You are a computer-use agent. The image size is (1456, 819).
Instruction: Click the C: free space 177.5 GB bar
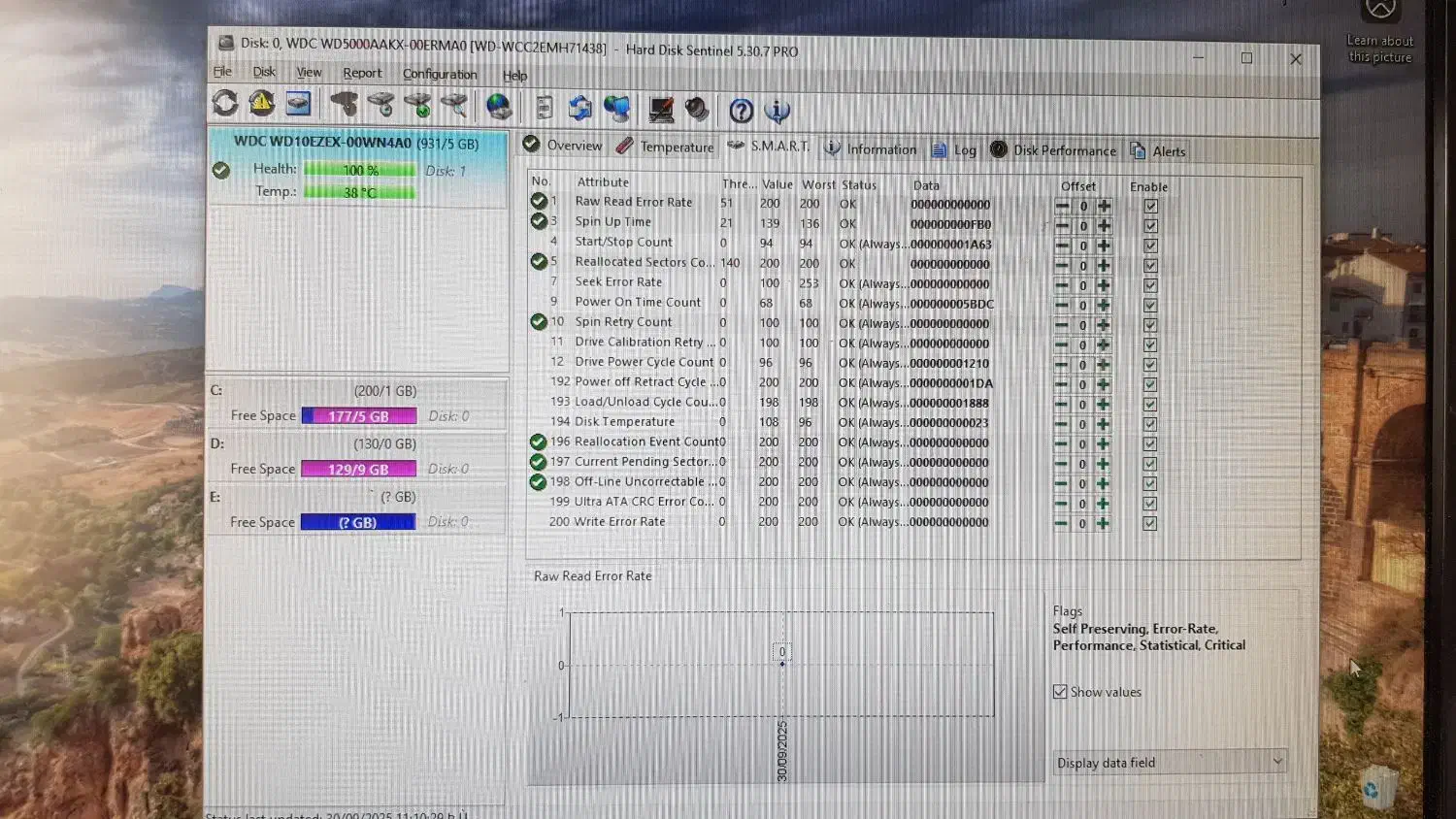(x=359, y=416)
